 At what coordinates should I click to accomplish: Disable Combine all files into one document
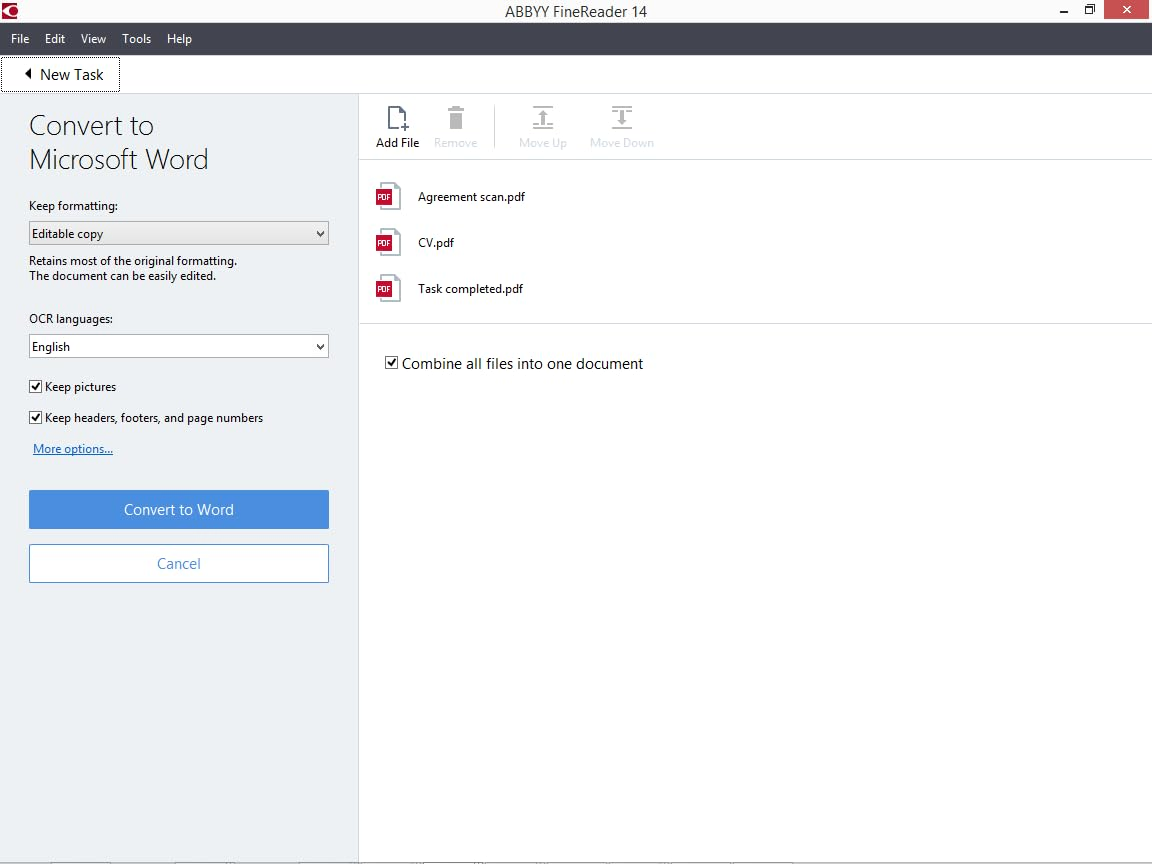pyautogui.click(x=392, y=364)
